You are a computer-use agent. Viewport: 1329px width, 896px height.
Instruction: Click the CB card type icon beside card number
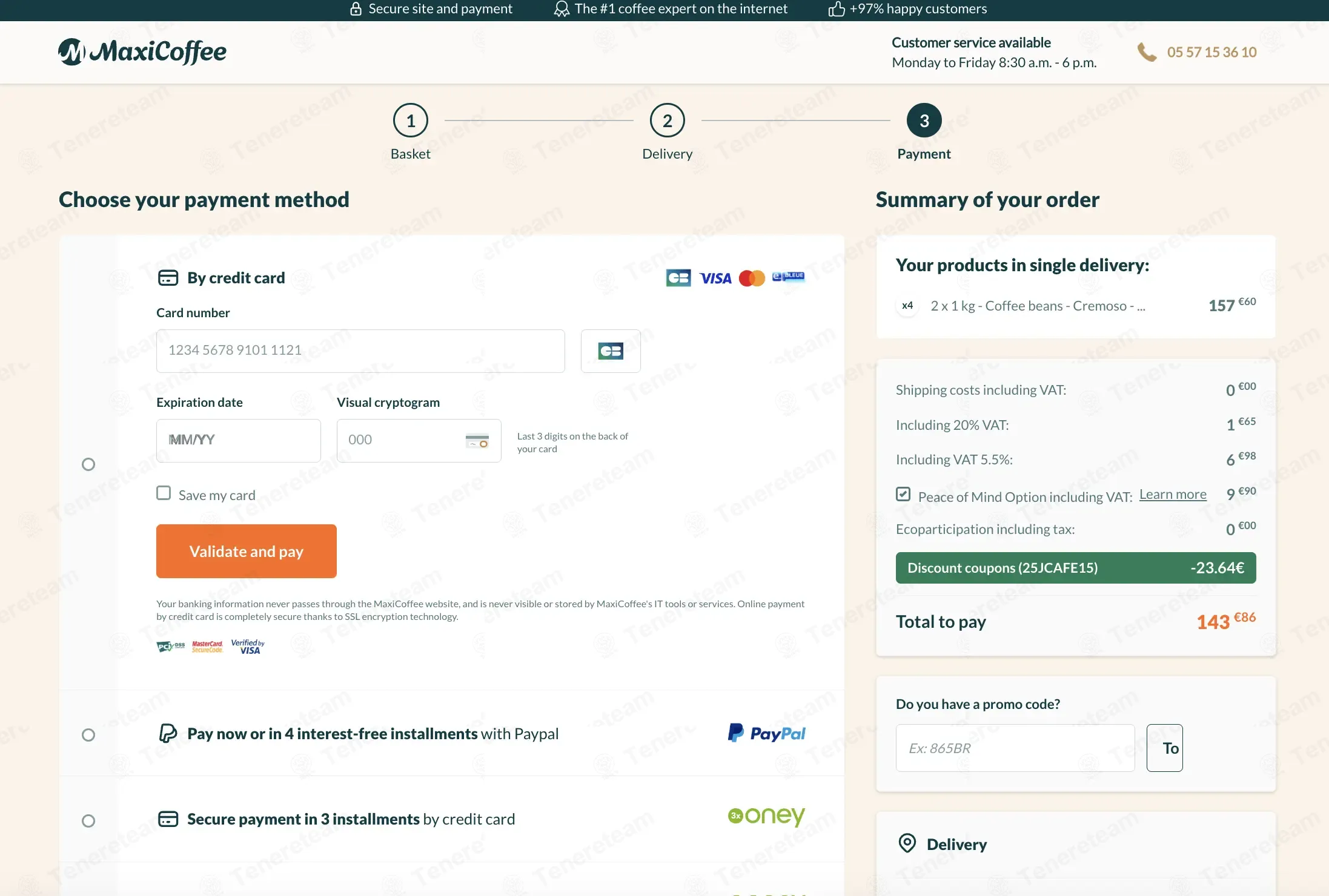click(x=610, y=351)
